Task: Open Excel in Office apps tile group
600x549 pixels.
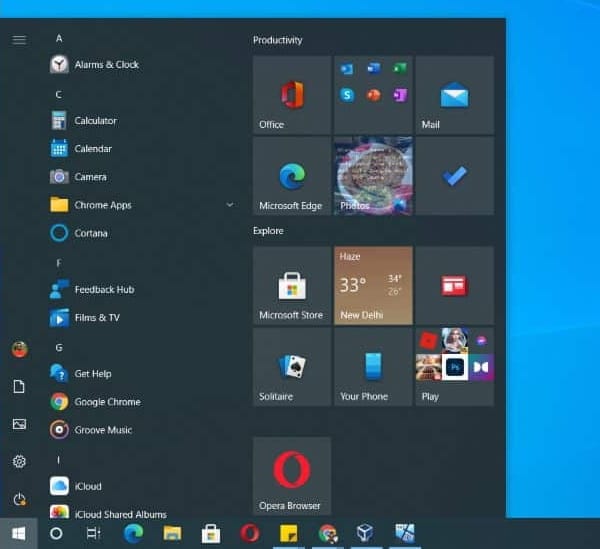Action: (400, 69)
